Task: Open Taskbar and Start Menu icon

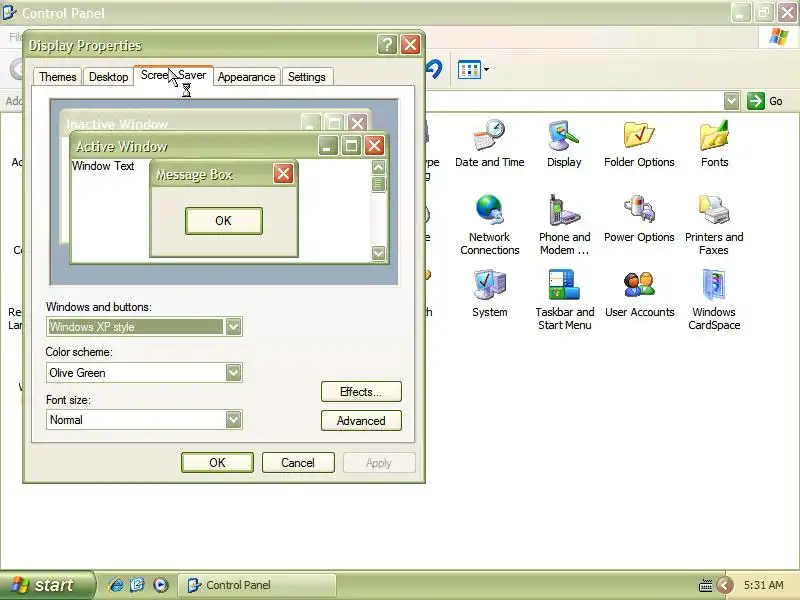Action: pyautogui.click(x=564, y=300)
